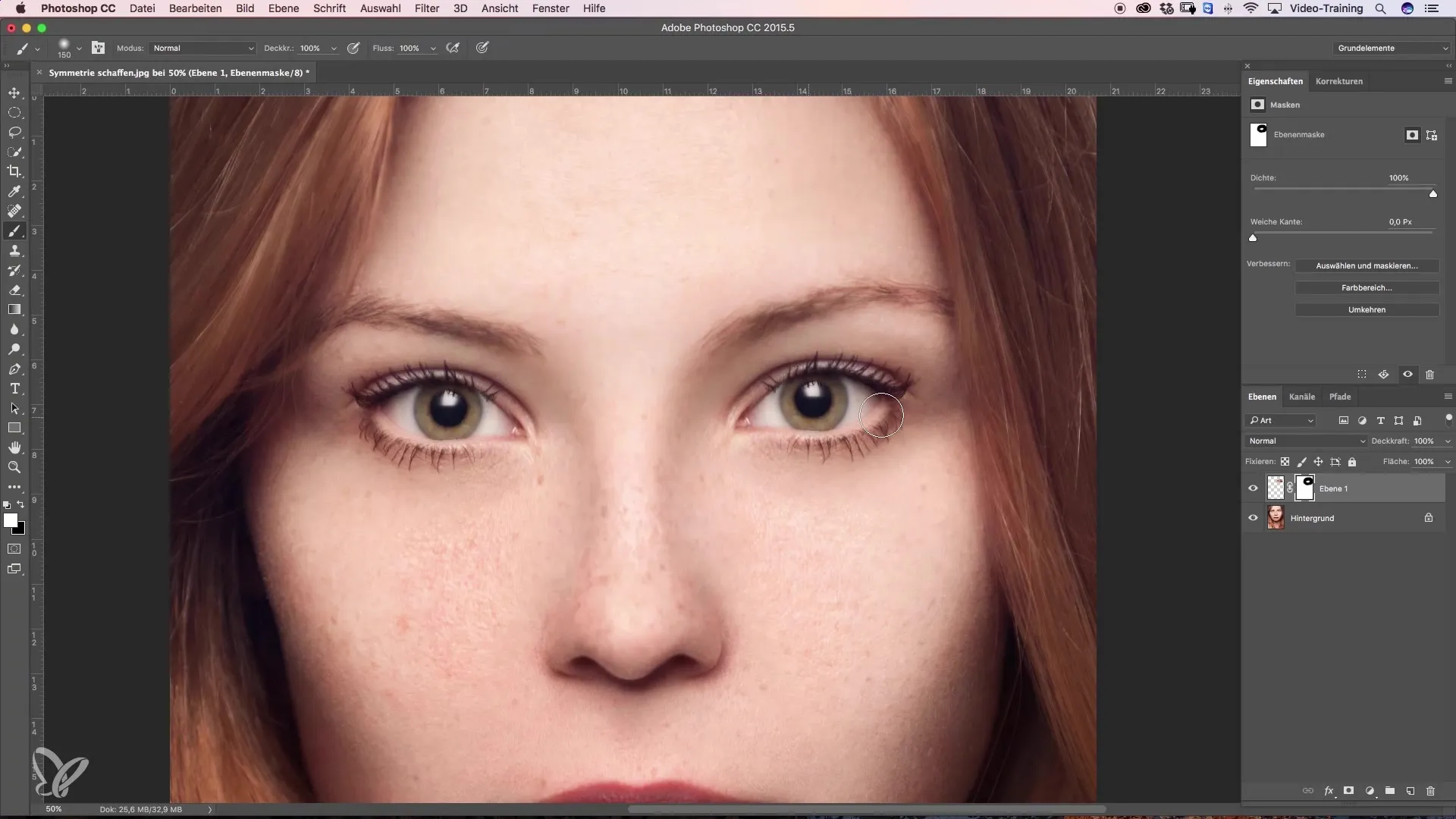Screen dimensions: 1456x819
Task: Toggle Quick Mask mode
Action: (x=14, y=549)
